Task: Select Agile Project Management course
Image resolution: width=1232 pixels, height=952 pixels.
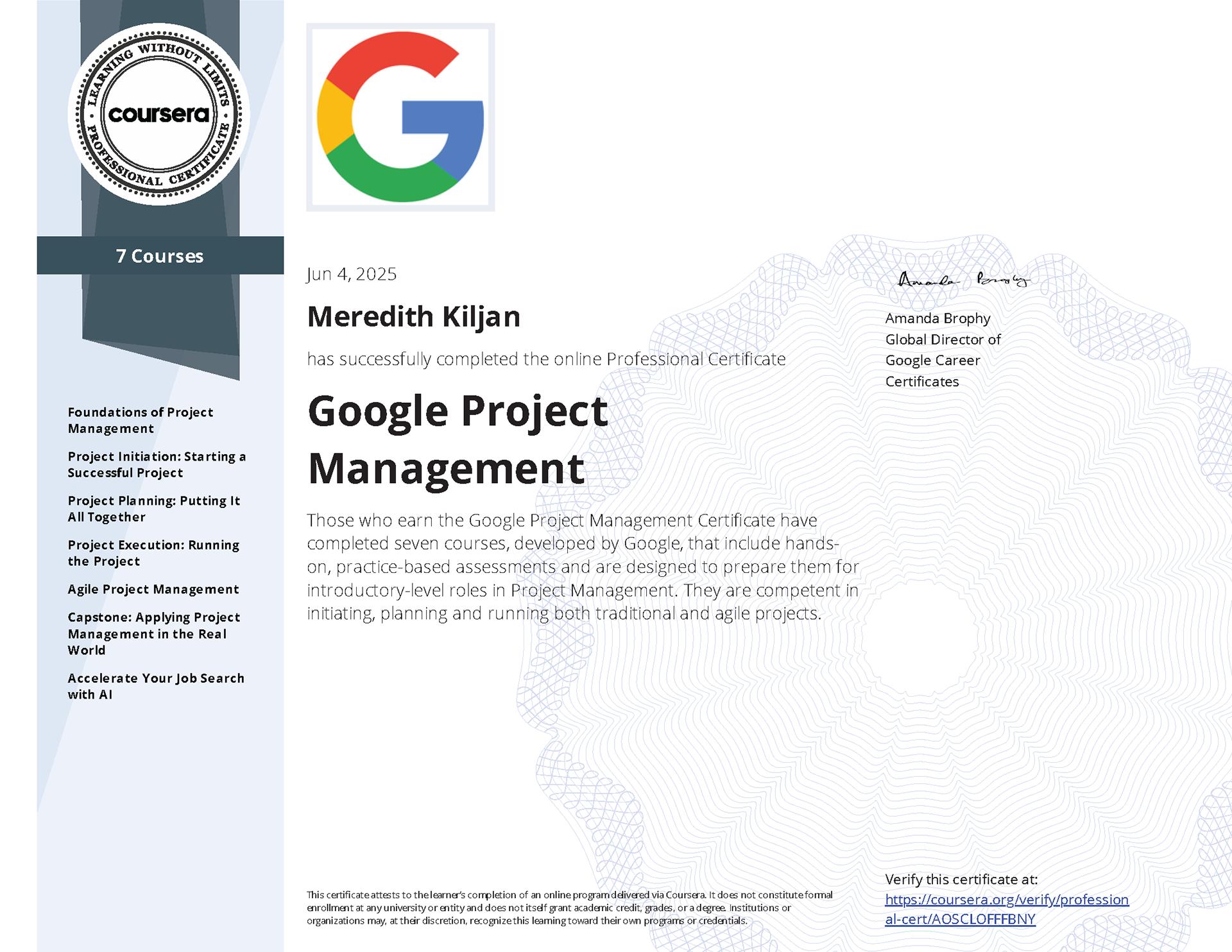Action: (153, 589)
